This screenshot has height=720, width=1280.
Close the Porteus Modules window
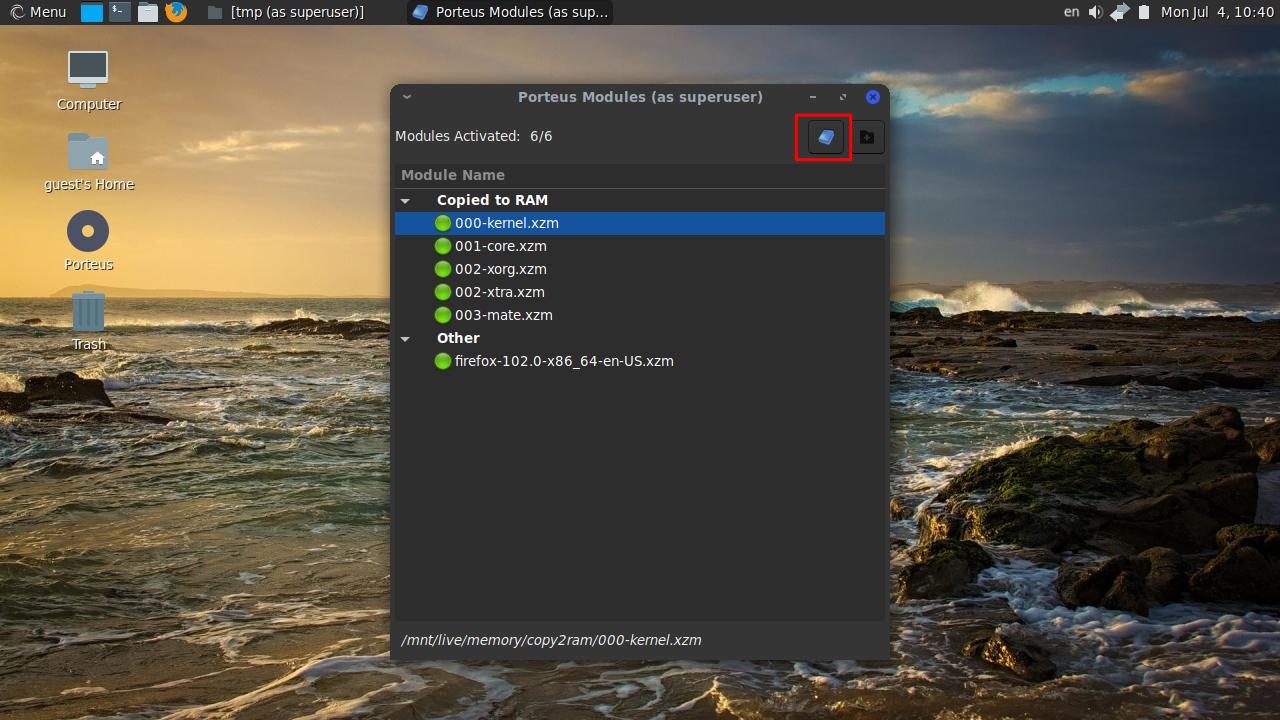coord(872,97)
